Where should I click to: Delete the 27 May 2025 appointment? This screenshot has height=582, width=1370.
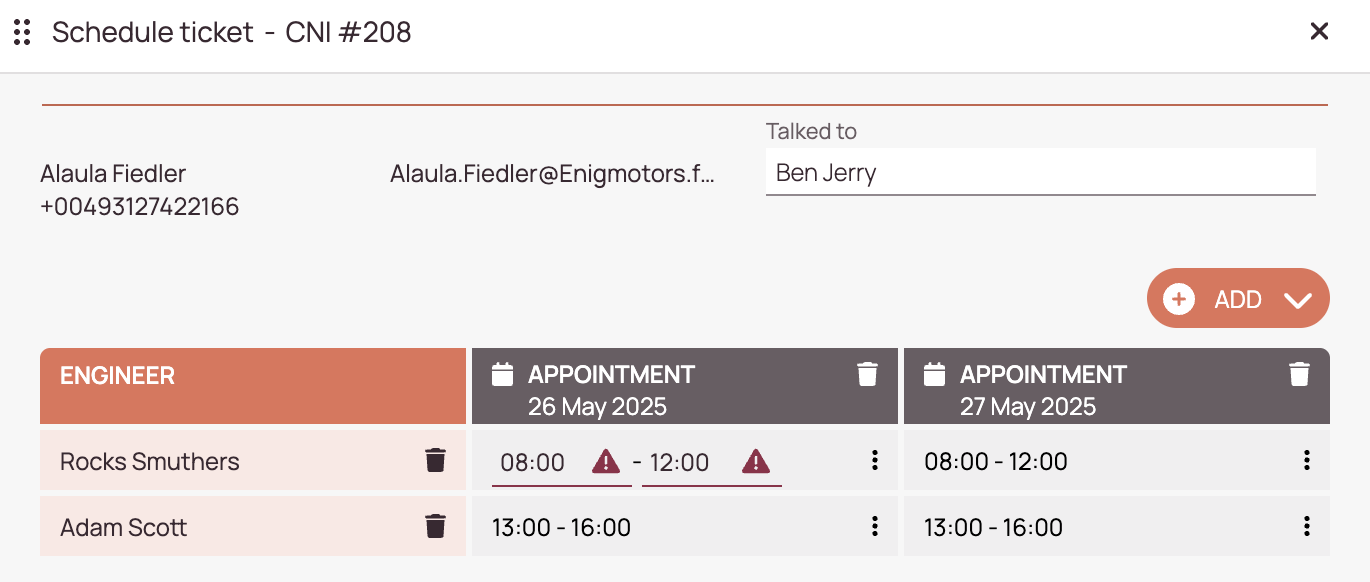pyautogui.click(x=1299, y=375)
